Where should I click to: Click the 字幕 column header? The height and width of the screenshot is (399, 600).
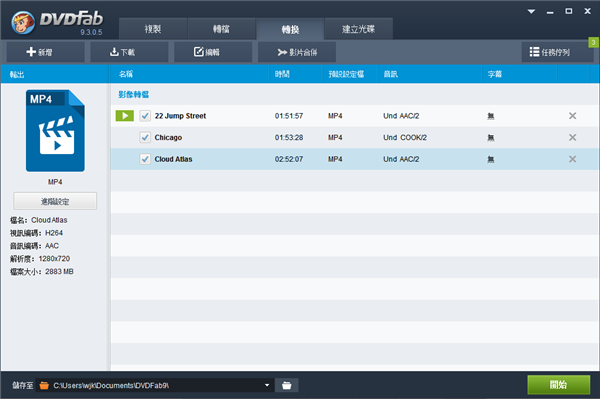click(495, 74)
